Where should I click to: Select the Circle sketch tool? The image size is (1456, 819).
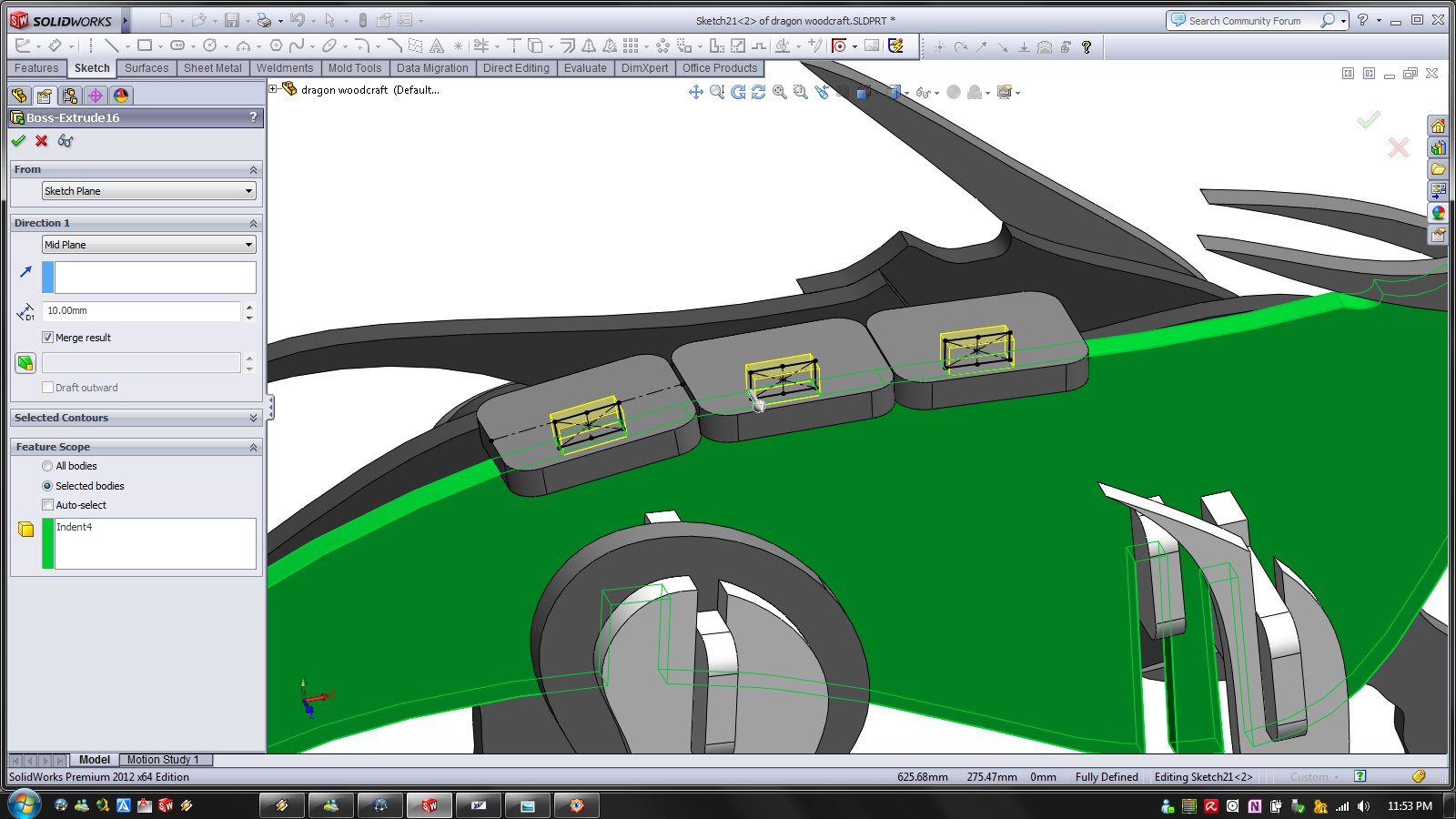click(210, 45)
